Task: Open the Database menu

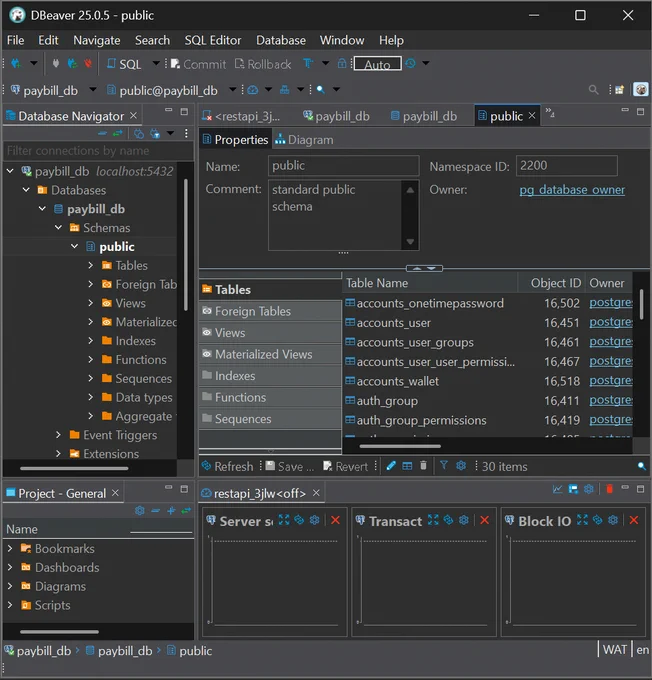Action: [281, 40]
